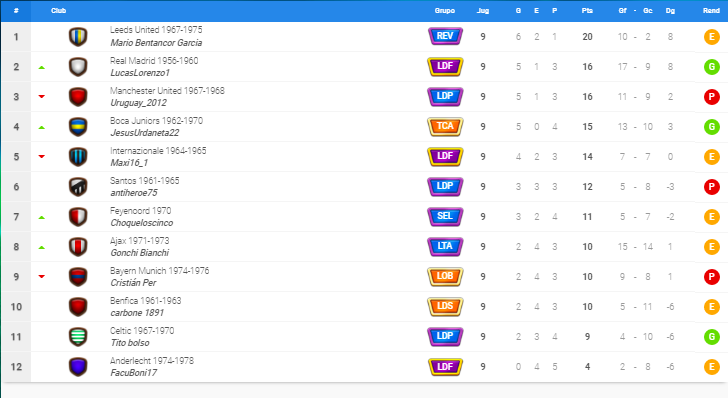Click the green G form indicator for Real Madrid

(x=711, y=67)
